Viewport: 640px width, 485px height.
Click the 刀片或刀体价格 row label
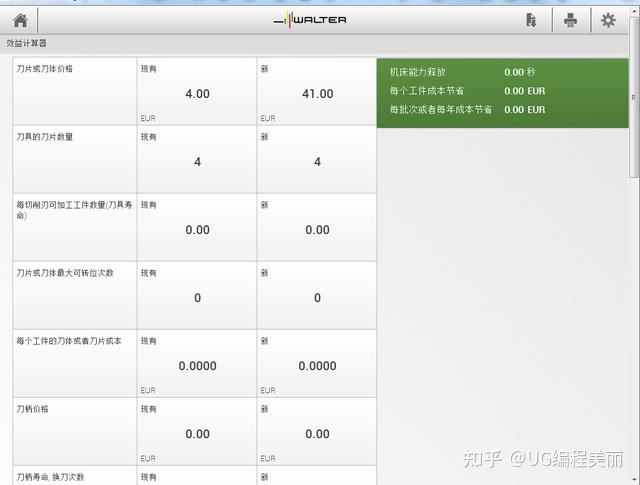coord(44,69)
